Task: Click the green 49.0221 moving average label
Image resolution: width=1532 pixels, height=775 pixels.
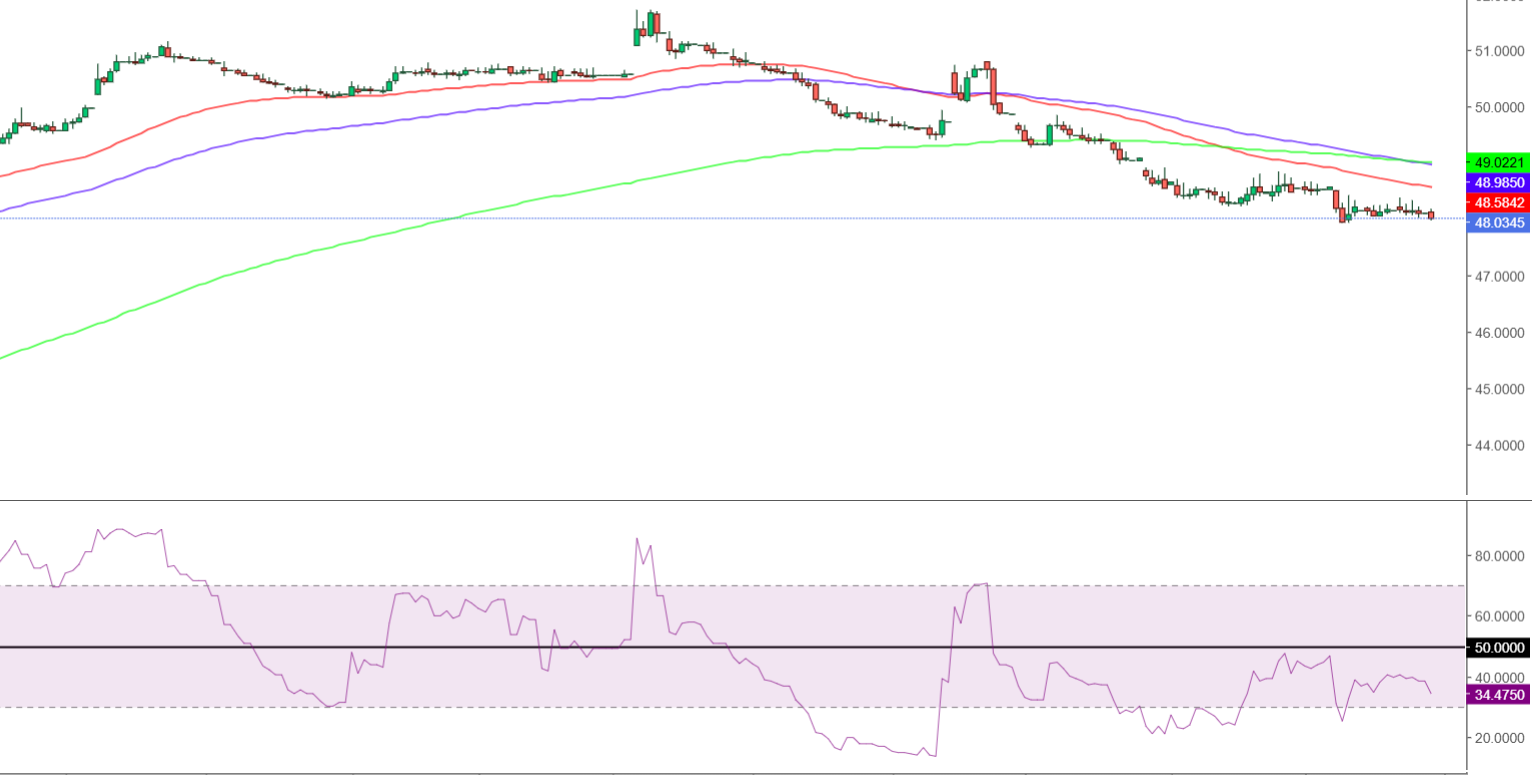Action: (1498, 162)
